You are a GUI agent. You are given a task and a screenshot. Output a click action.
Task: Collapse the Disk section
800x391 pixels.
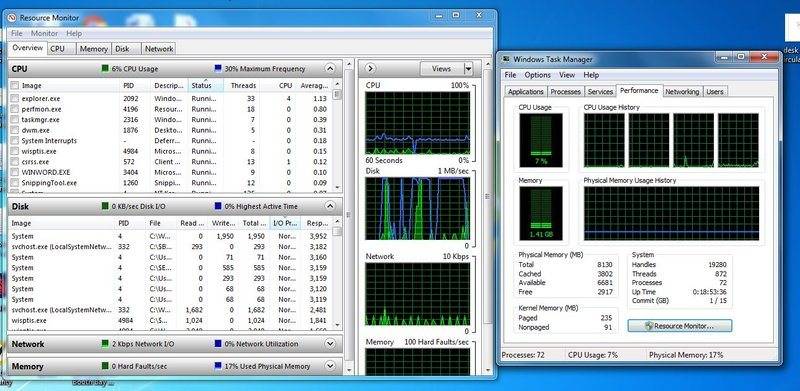[330, 206]
